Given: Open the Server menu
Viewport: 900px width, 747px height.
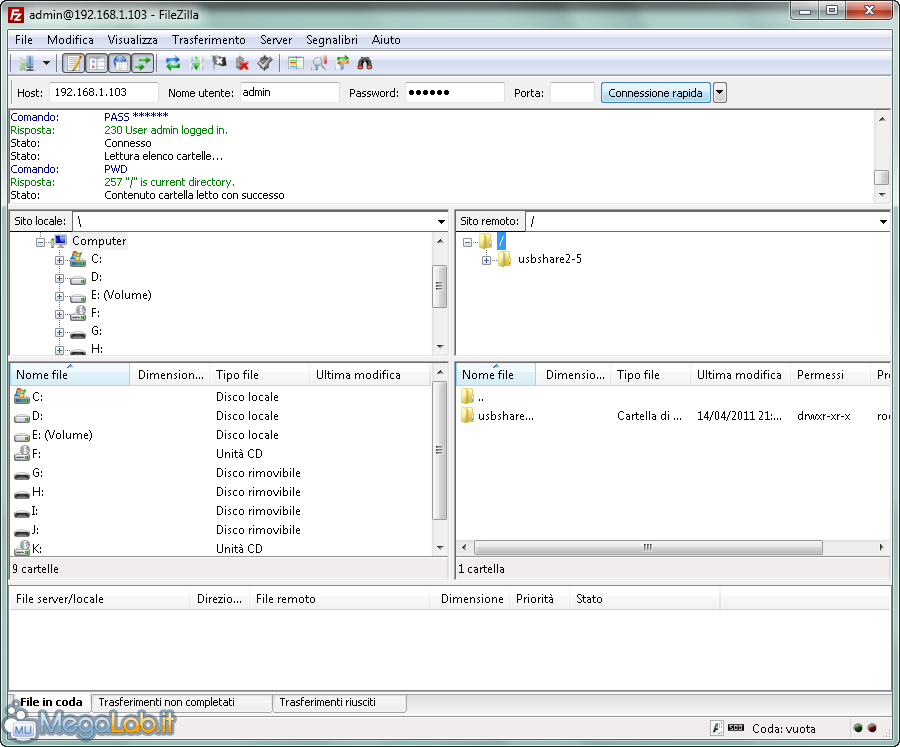Looking at the screenshot, I should coord(276,40).
